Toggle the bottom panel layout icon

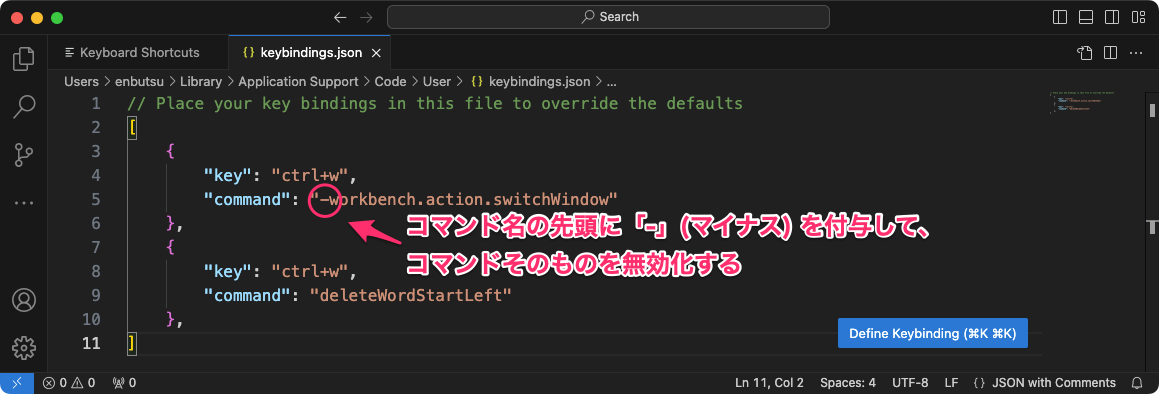pyautogui.click(x=1086, y=16)
